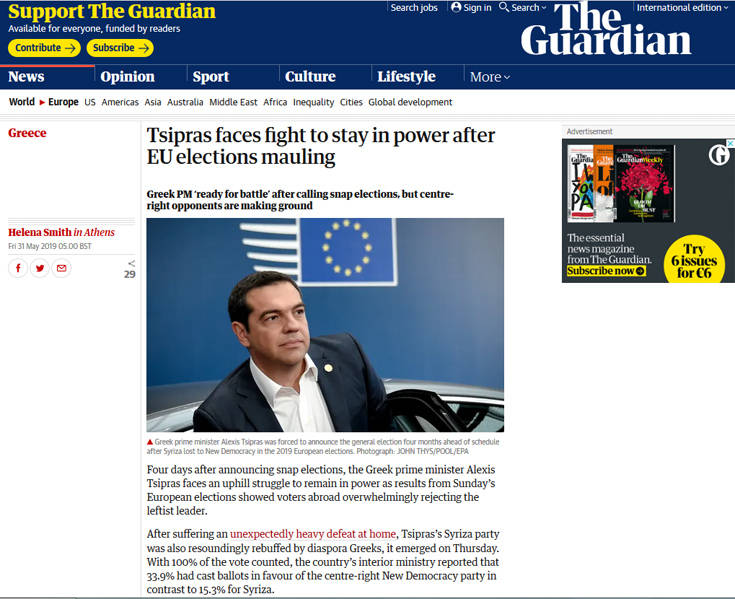Select Middle East in sub-navigation
Screen dimensions: 735x599
233,102
